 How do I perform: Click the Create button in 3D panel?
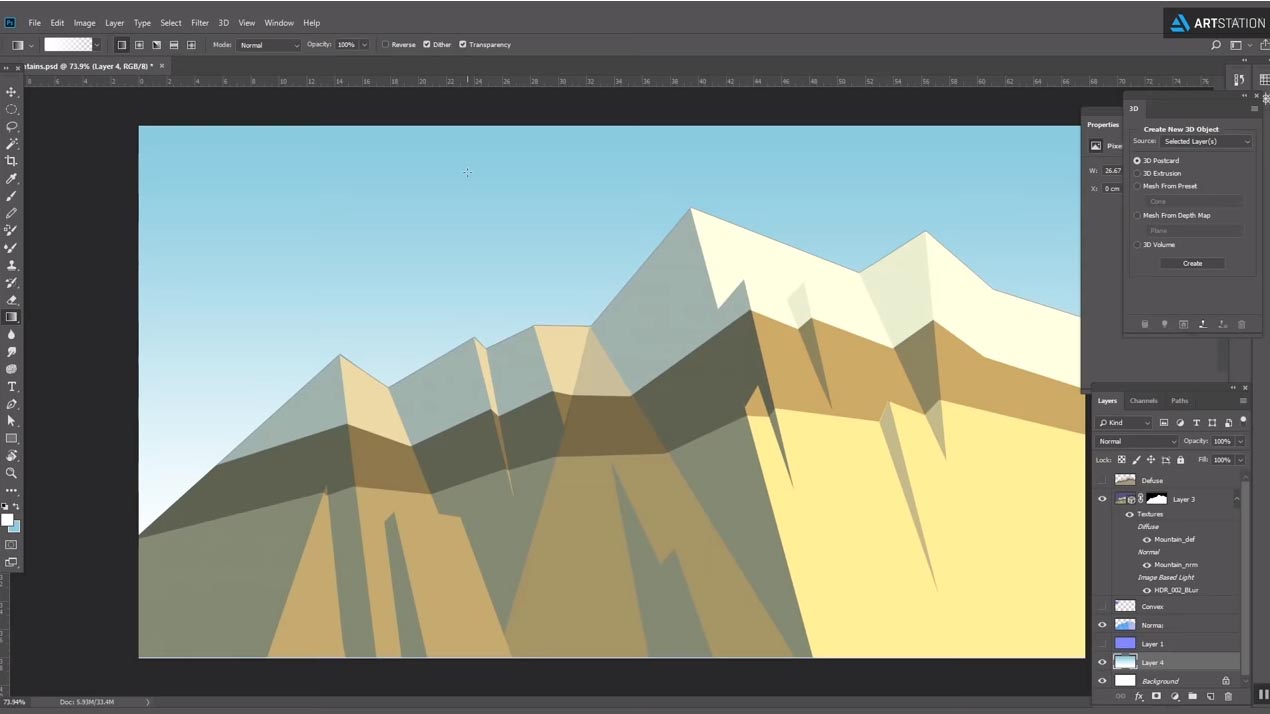point(1192,264)
